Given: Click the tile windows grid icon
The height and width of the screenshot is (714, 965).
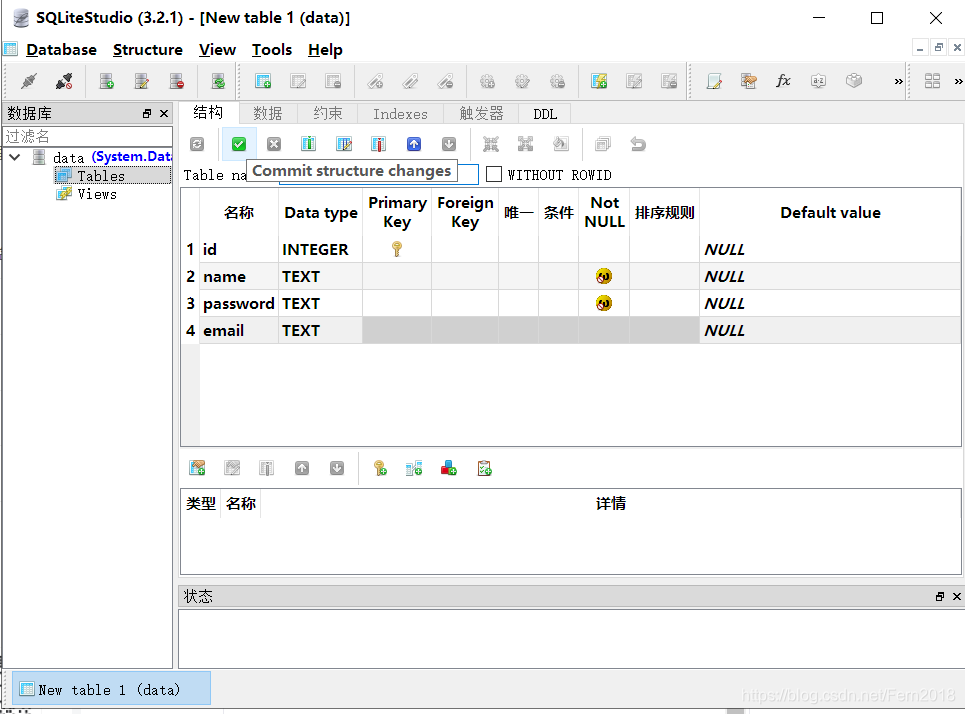Looking at the screenshot, I should coord(932,81).
